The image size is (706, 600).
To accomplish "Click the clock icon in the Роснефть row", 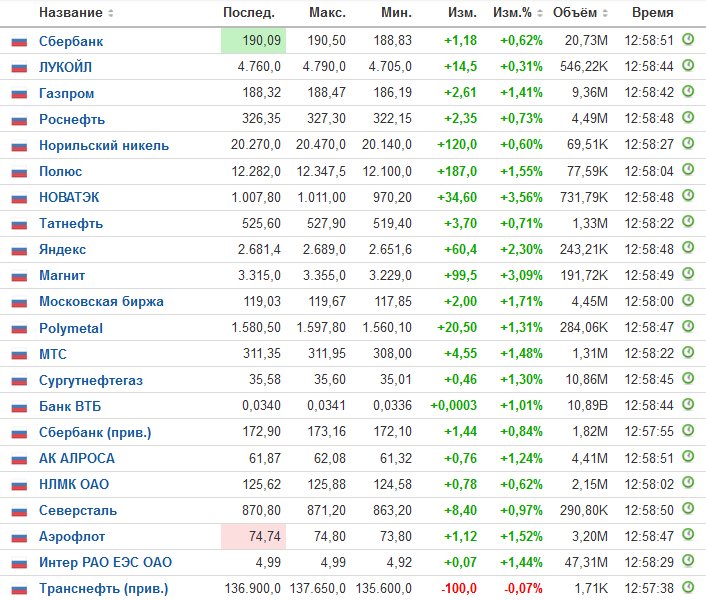I will [688, 117].
